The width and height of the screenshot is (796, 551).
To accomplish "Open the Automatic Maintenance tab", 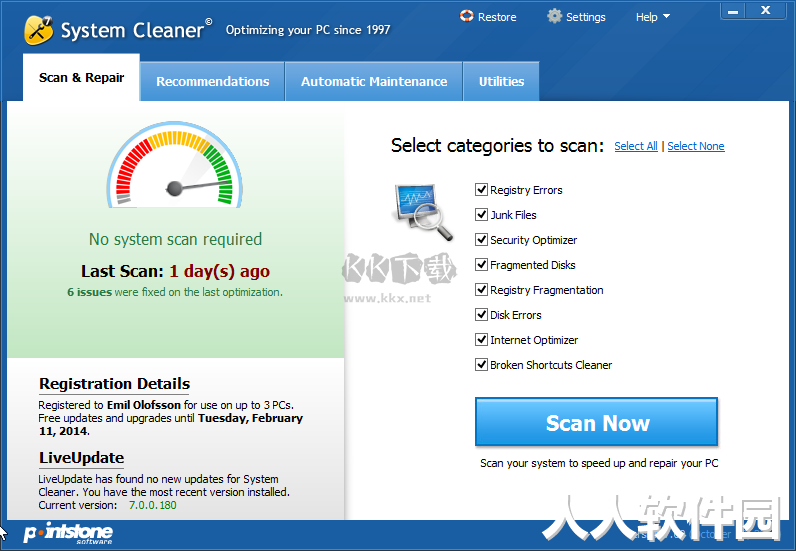I will tap(374, 81).
